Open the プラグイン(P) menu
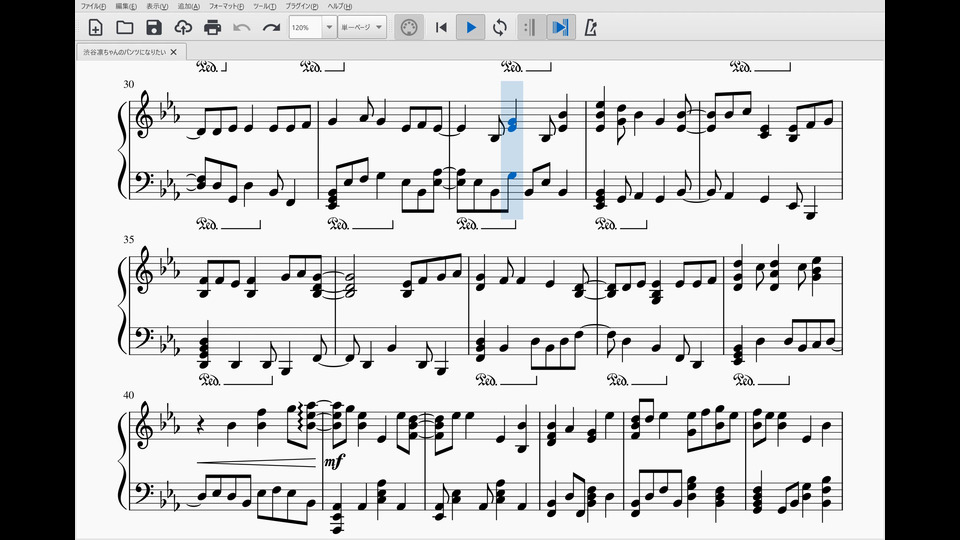 pos(302,6)
